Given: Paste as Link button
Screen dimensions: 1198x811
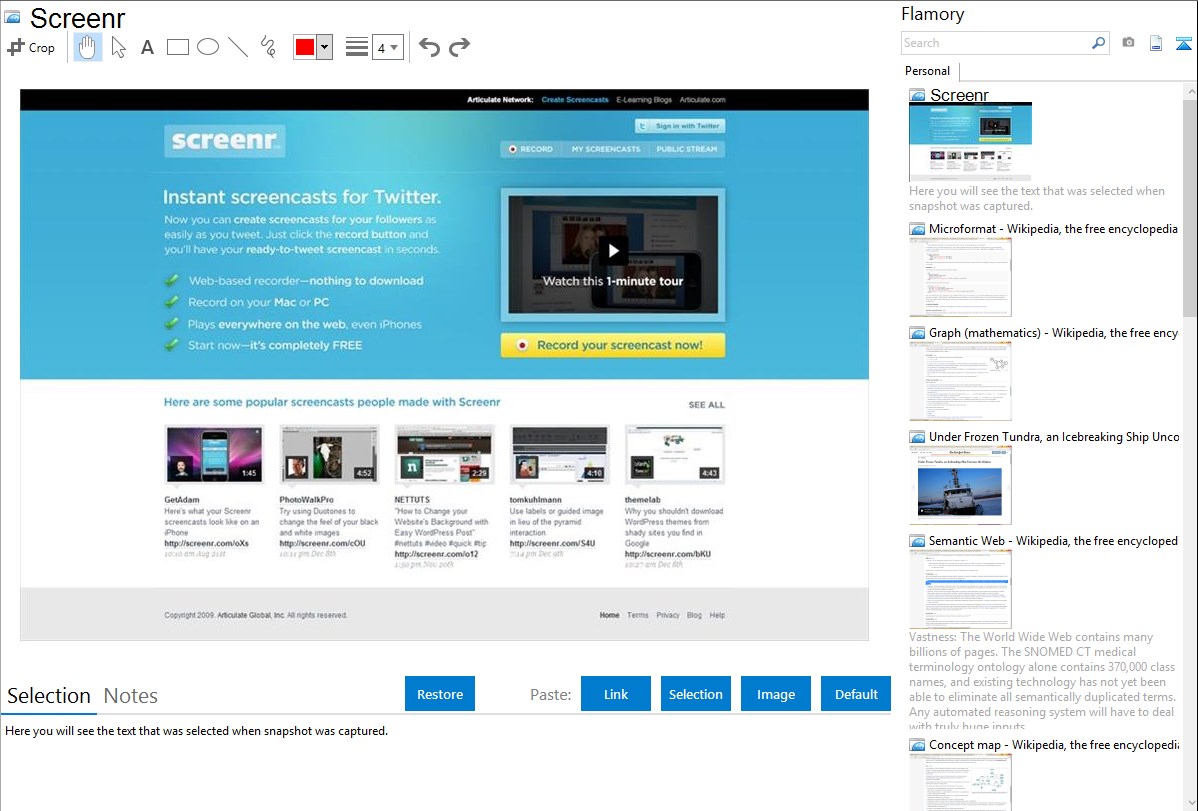Looking at the screenshot, I should click(x=616, y=694).
